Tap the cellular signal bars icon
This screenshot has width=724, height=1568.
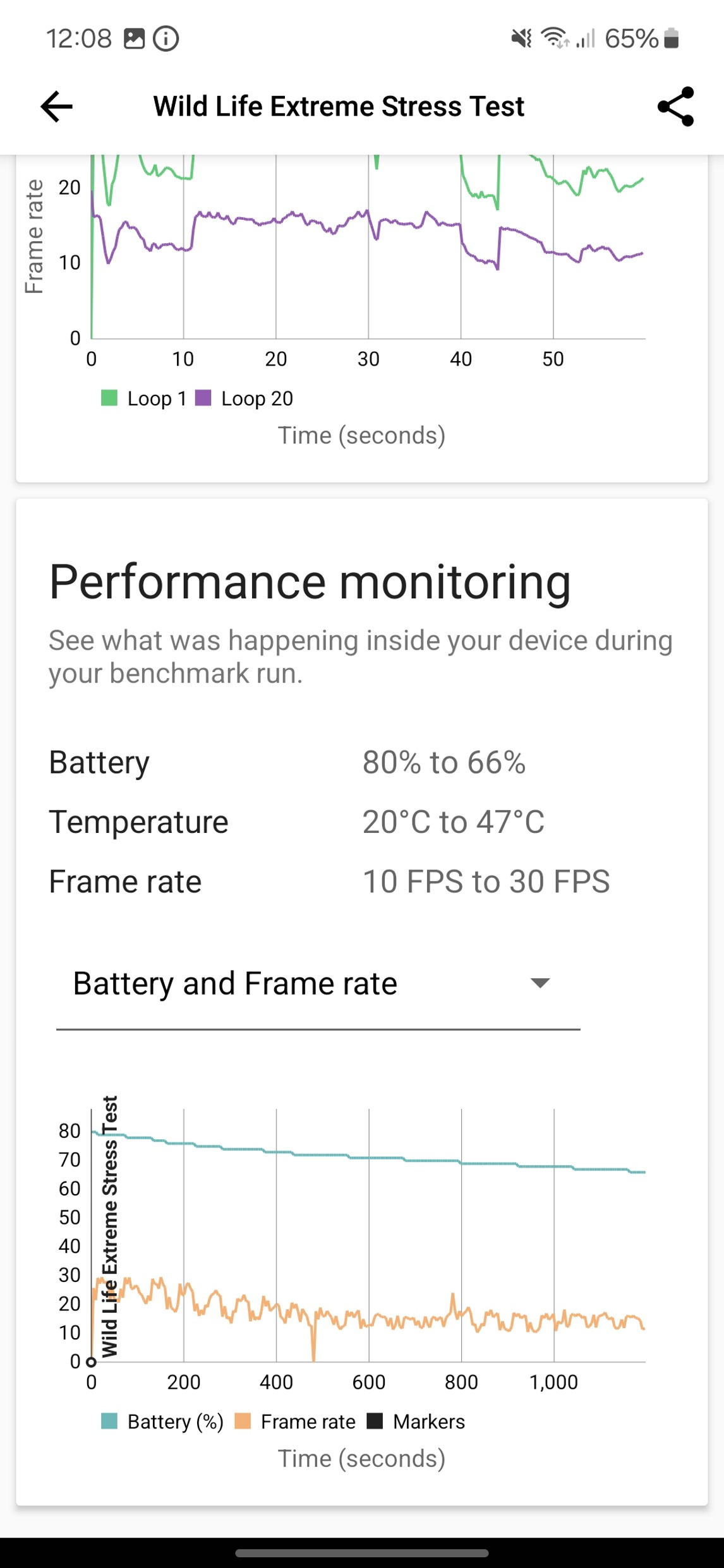pyautogui.click(x=586, y=39)
